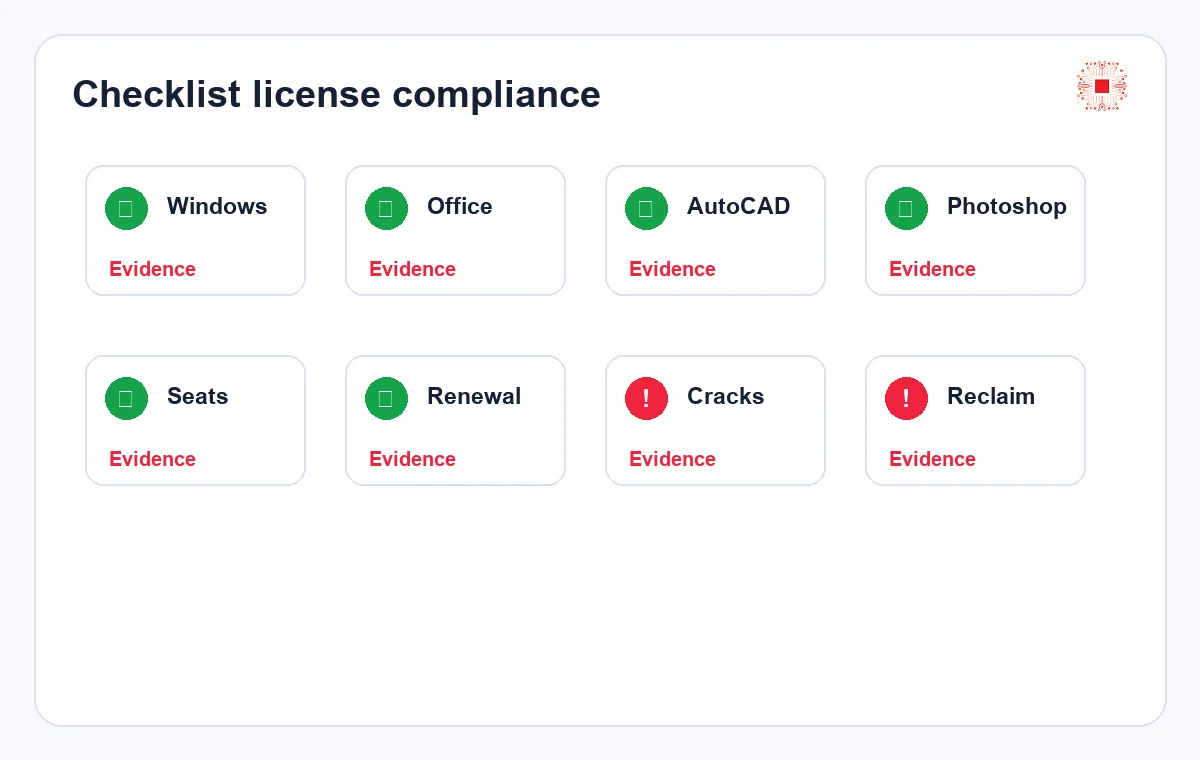The height and width of the screenshot is (760, 1200).
Task: Open Evidence link on AutoCAD card
Action: 672,269
